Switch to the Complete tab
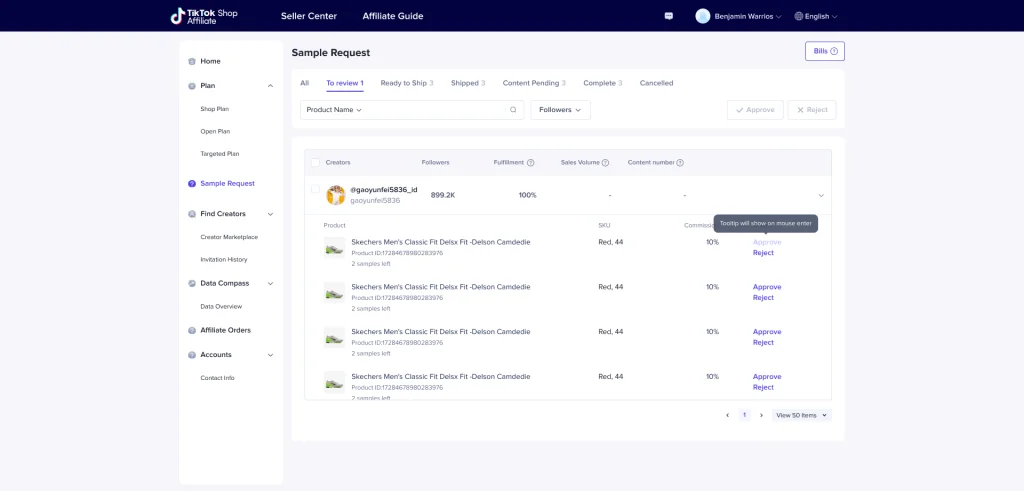 pyautogui.click(x=603, y=83)
